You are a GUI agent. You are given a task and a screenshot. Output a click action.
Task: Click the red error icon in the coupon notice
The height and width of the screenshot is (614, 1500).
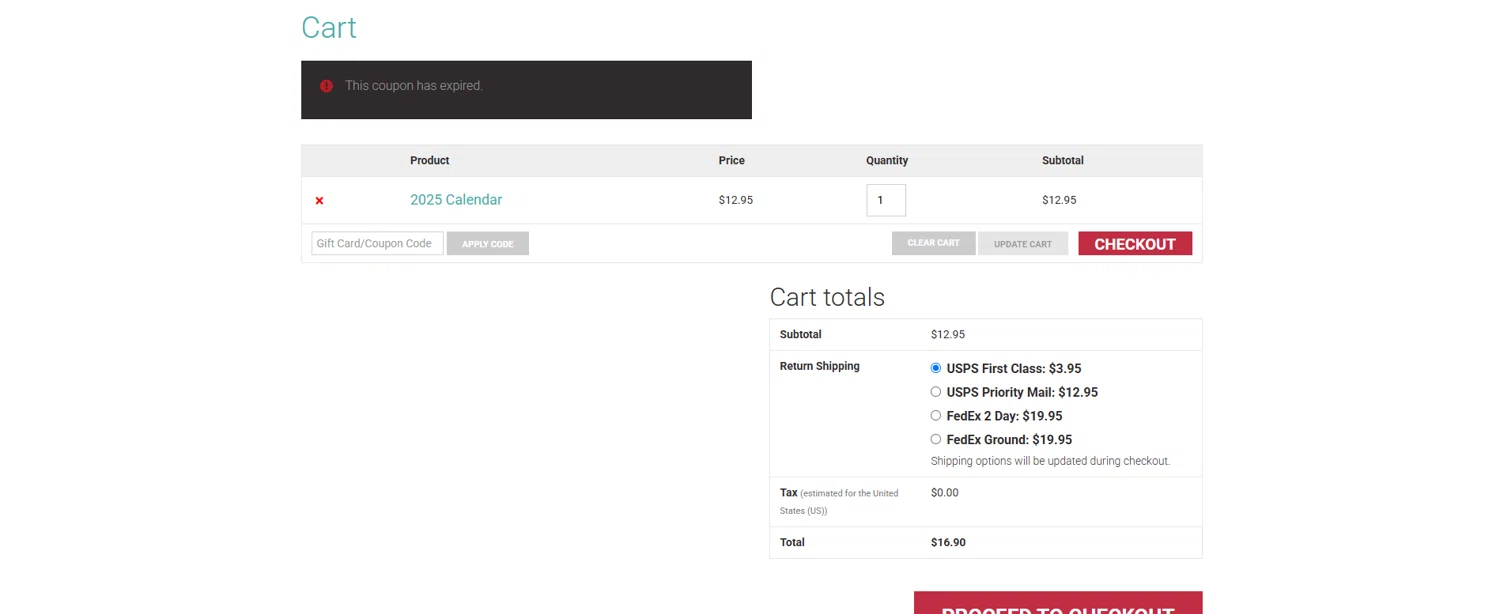[x=326, y=86]
